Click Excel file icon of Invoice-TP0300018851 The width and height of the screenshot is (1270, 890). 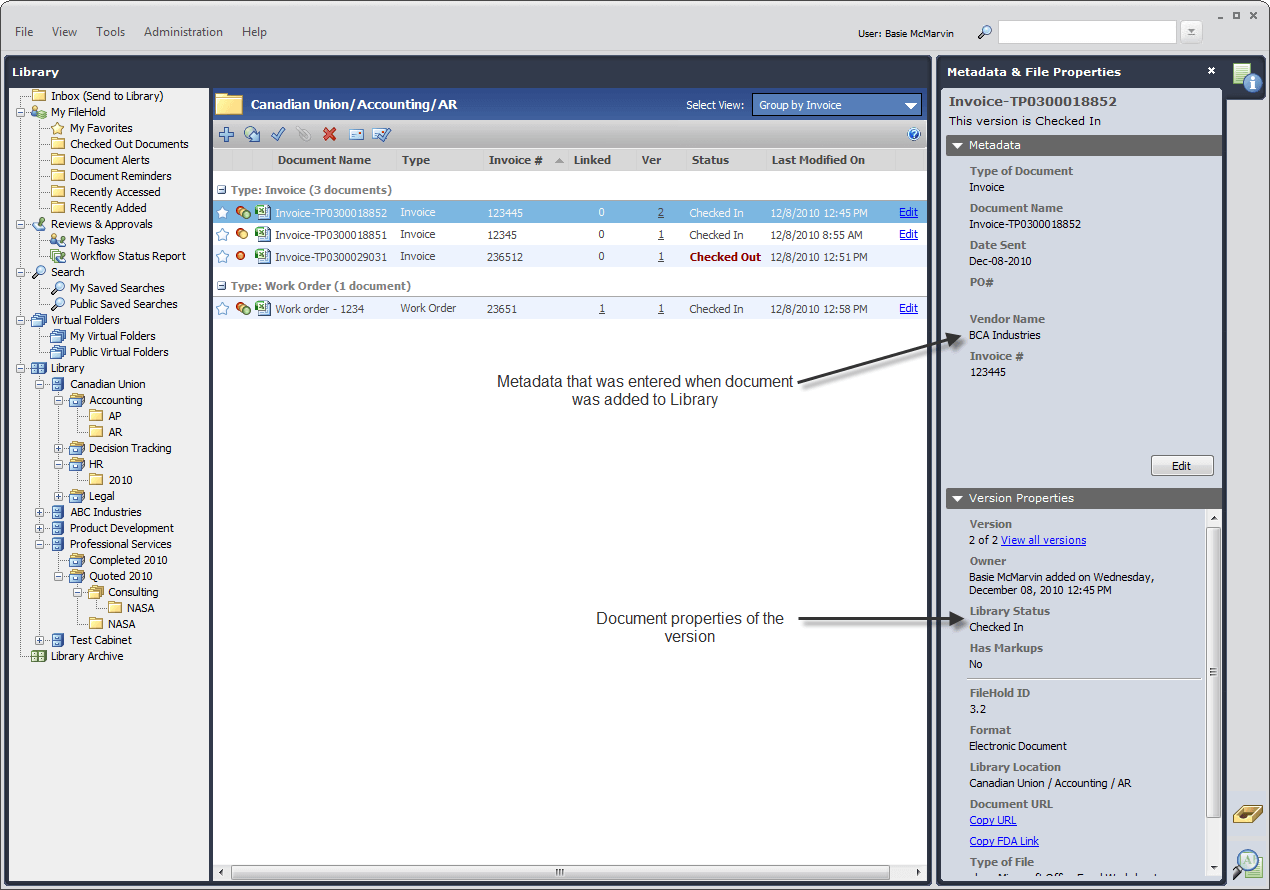click(263, 234)
